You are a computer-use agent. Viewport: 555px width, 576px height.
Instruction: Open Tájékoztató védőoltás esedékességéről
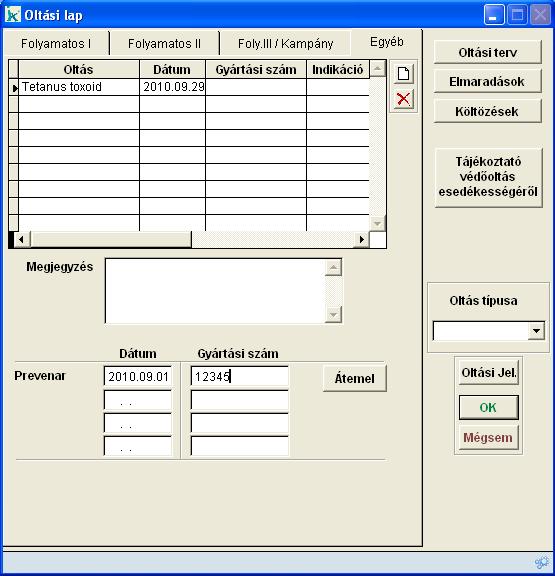coord(488,177)
